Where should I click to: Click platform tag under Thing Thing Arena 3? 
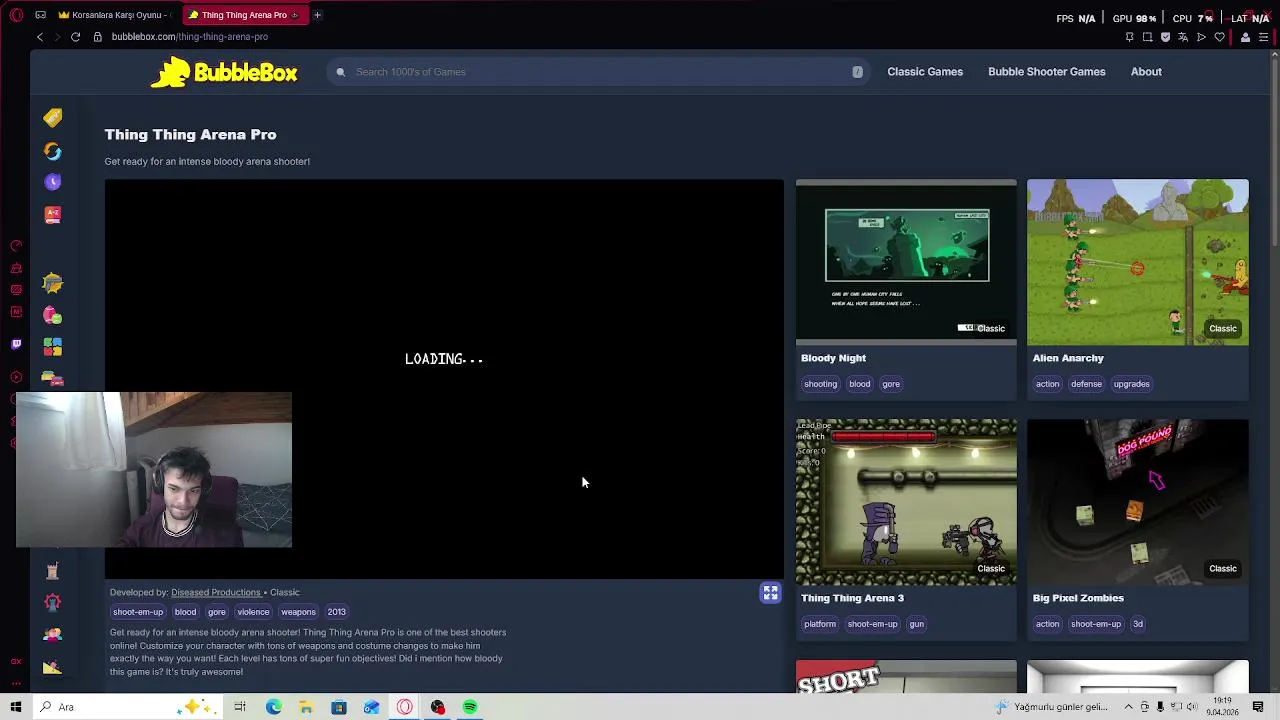coord(820,624)
